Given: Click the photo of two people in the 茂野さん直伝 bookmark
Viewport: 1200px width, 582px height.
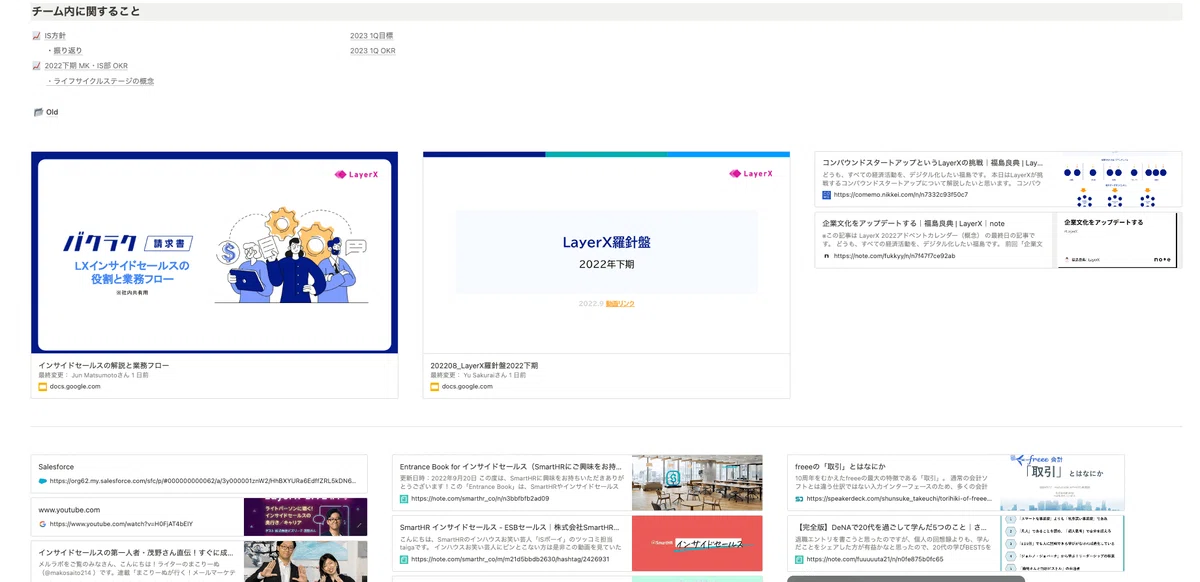Looking at the screenshot, I should tap(305, 561).
